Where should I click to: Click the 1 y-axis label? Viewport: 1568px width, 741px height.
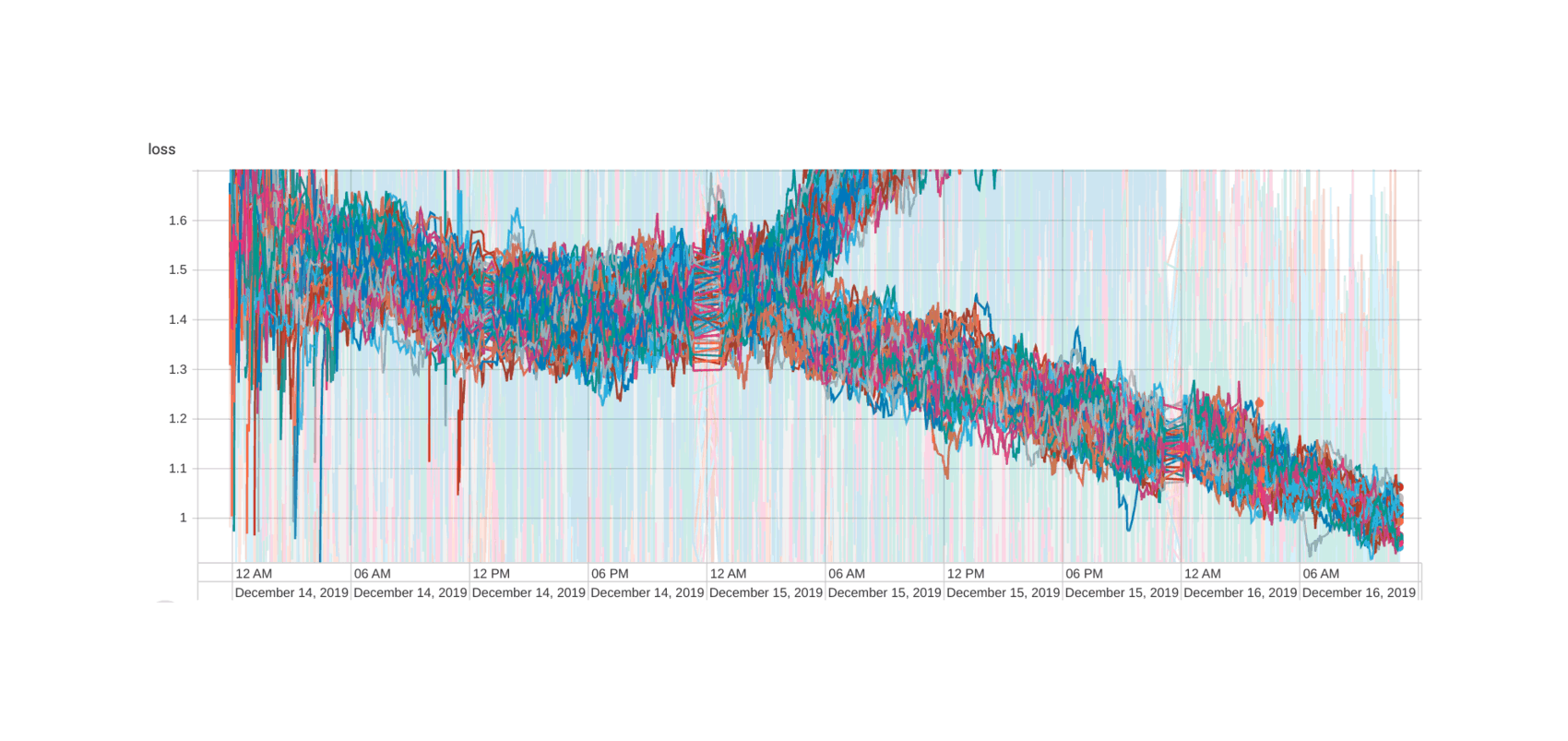point(183,519)
